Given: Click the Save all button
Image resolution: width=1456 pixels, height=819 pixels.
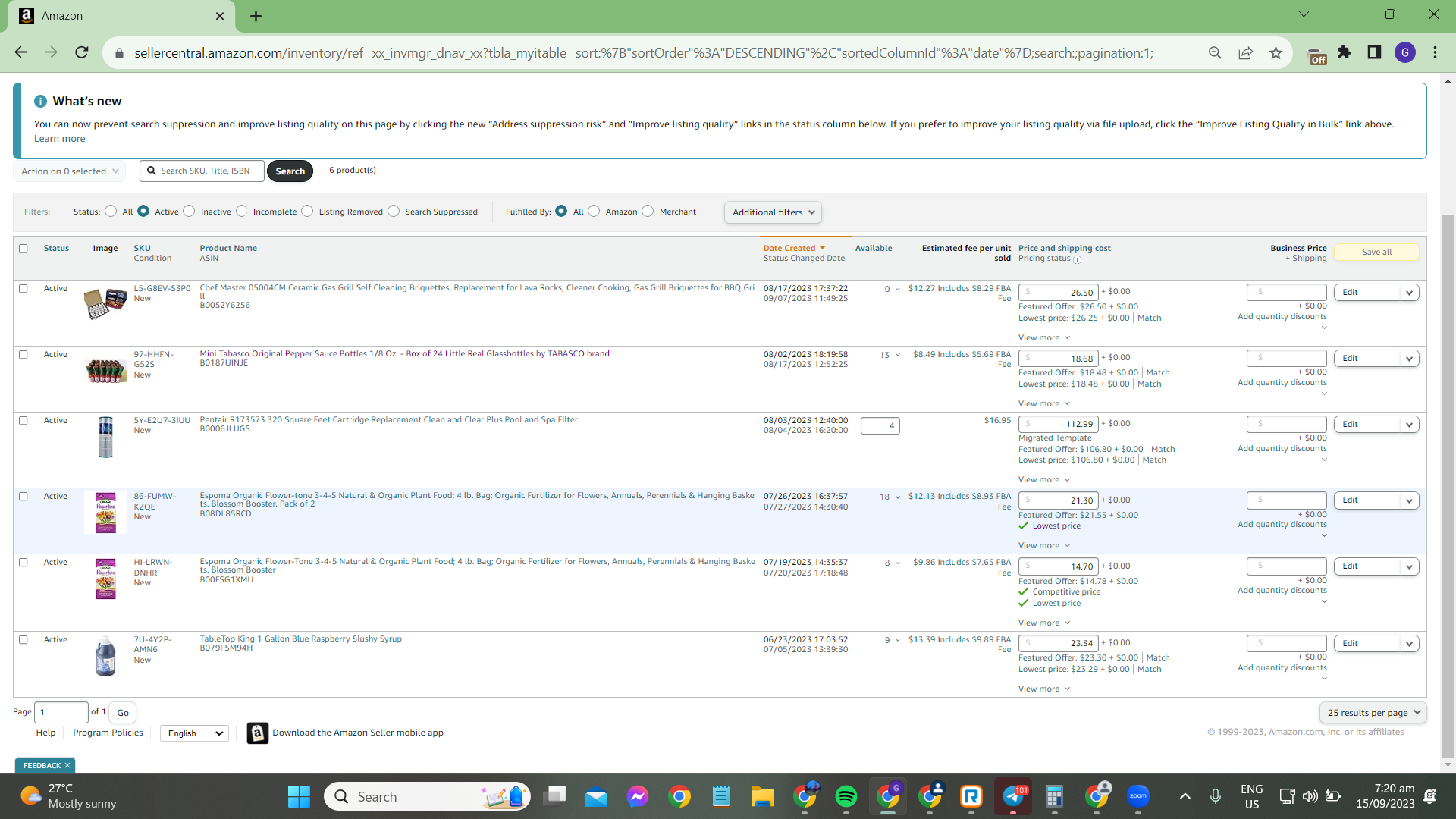Looking at the screenshot, I should [x=1376, y=253].
